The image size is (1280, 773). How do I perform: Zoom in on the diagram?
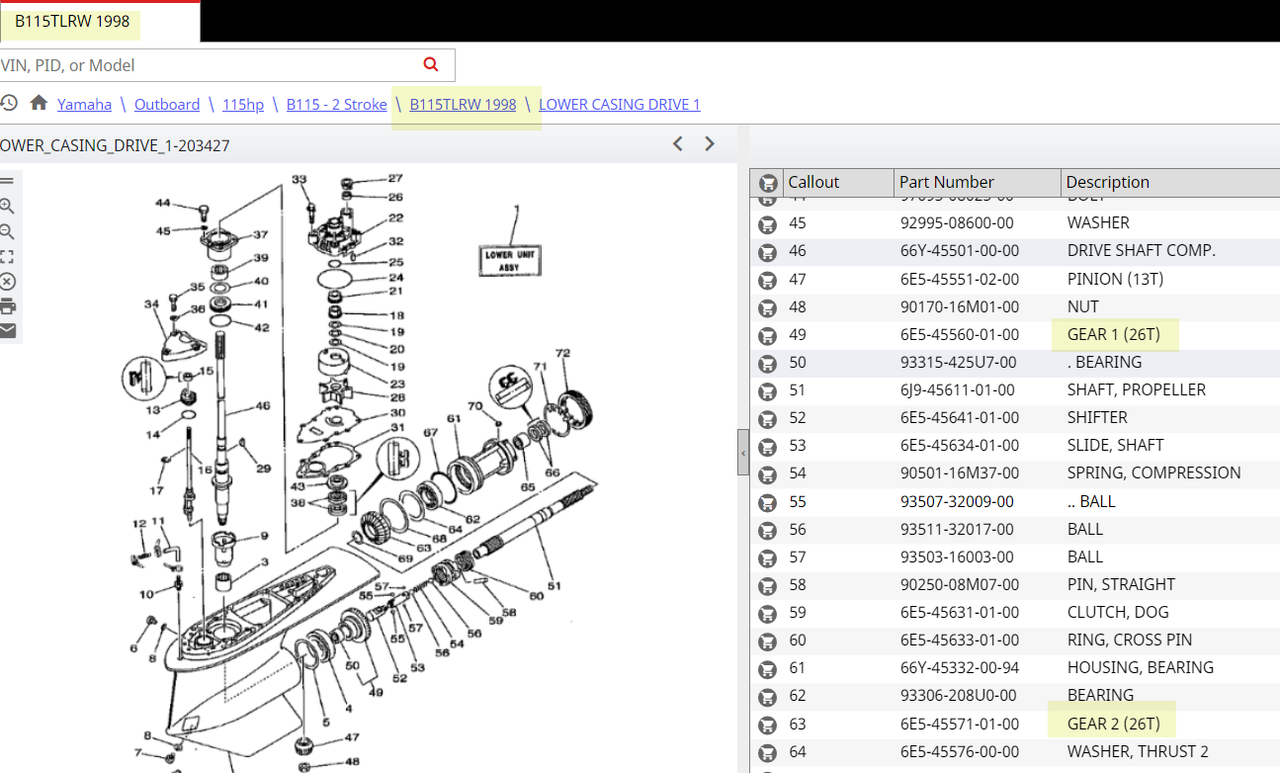coord(7,206)
